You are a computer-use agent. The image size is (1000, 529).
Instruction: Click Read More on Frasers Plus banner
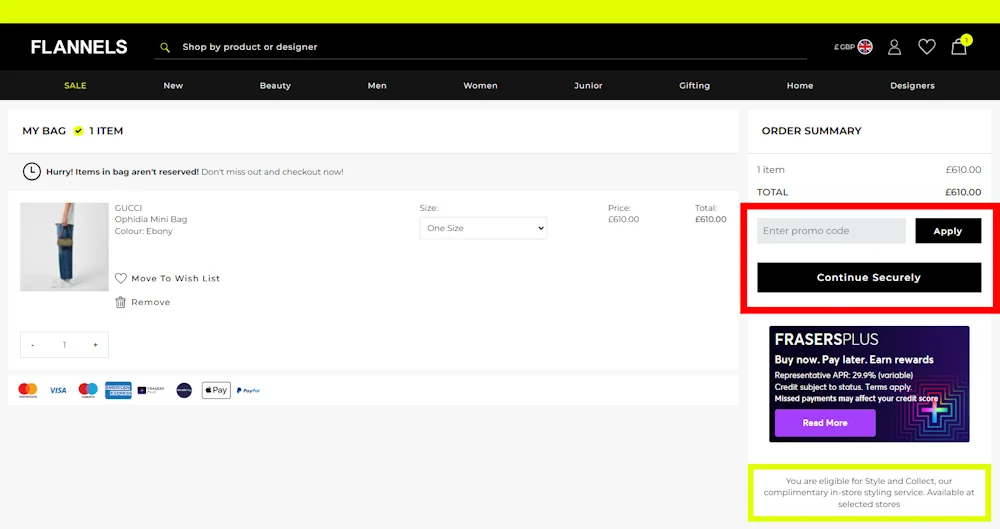[x=825, y=423]
